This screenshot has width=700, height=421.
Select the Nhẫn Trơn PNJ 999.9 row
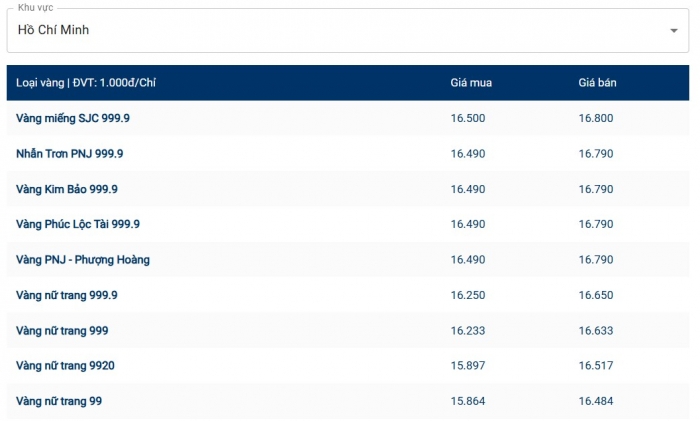tap(70, 154)
